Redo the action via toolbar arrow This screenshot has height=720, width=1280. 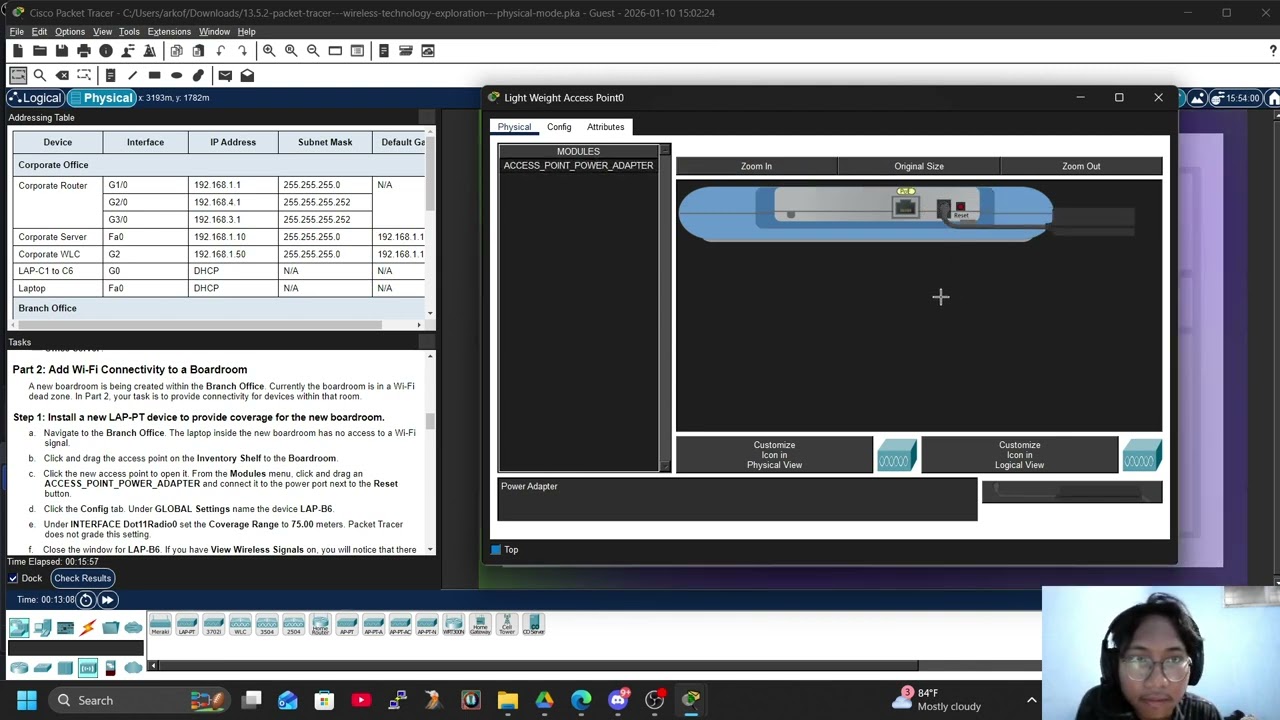[242, 51]
